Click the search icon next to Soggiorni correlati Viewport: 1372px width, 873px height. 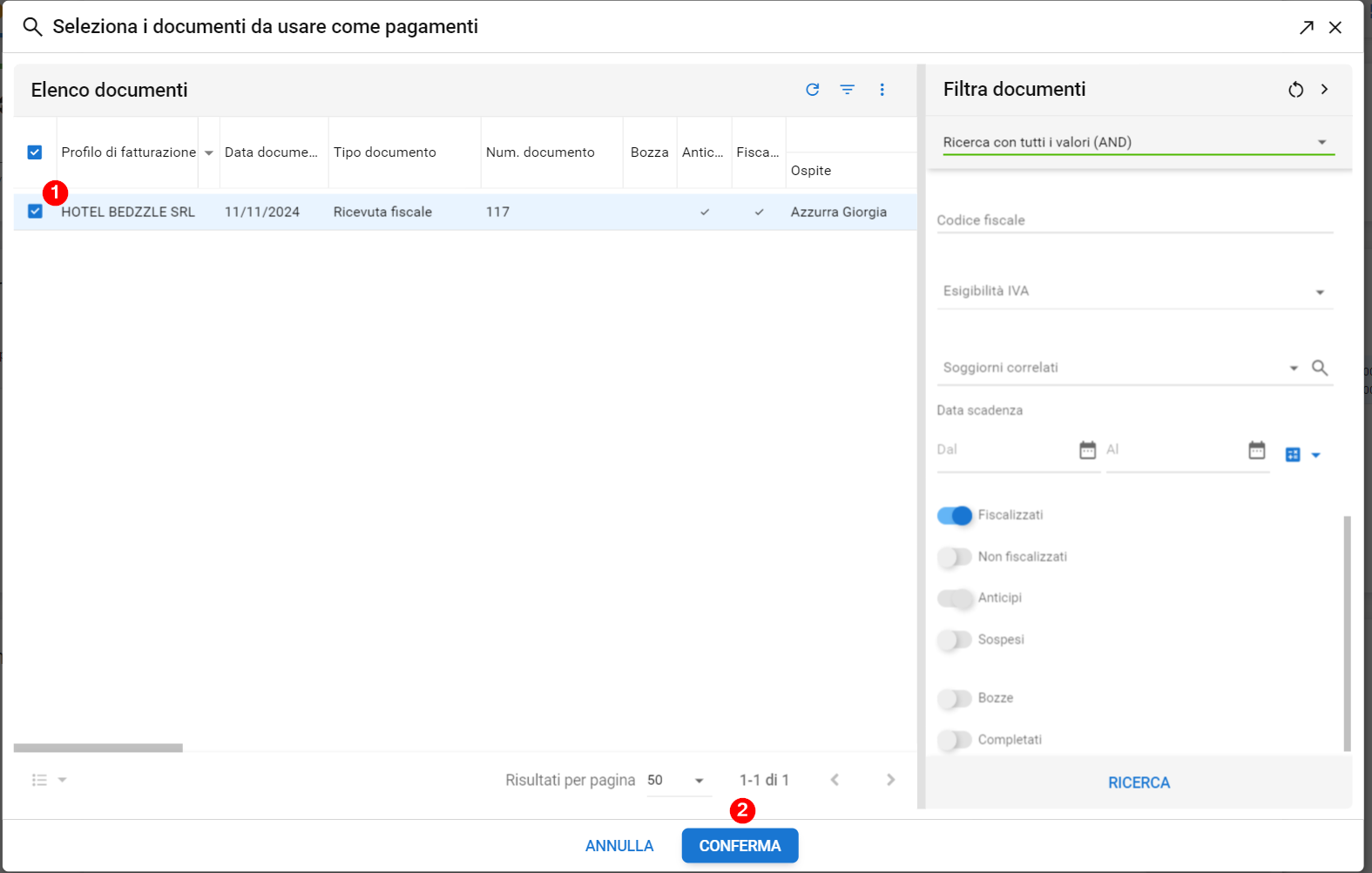(x=1320, y=368)
